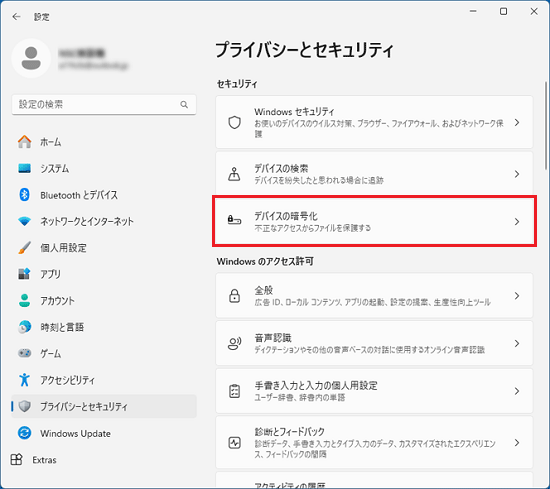Click the アクセシビリティ figure icon
The height and width of the screenshot is (489, 550).
(25, 380)
